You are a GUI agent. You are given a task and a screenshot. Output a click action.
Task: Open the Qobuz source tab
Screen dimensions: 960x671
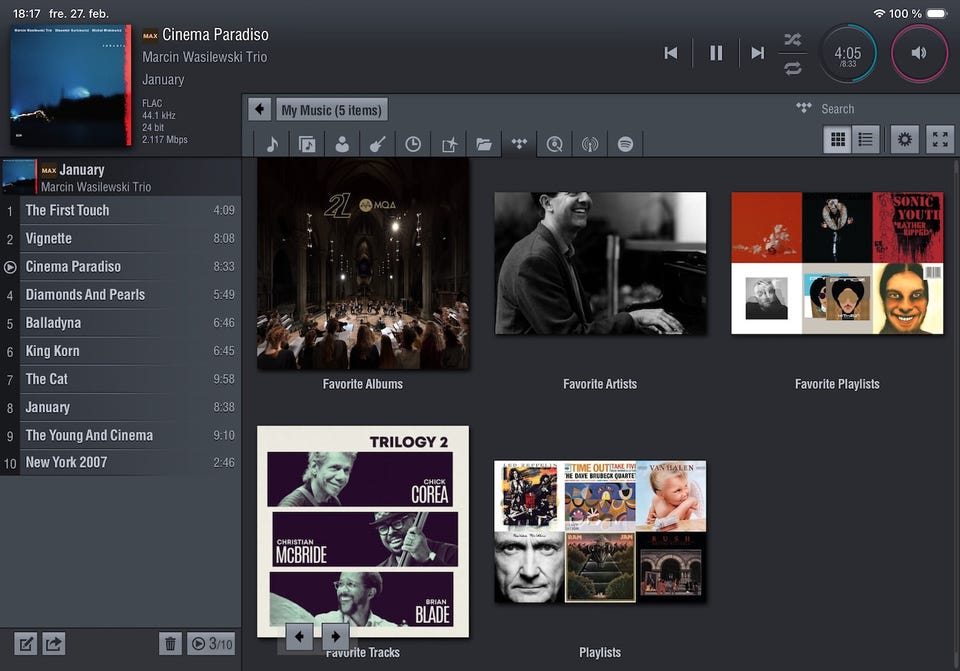(554, 144)
